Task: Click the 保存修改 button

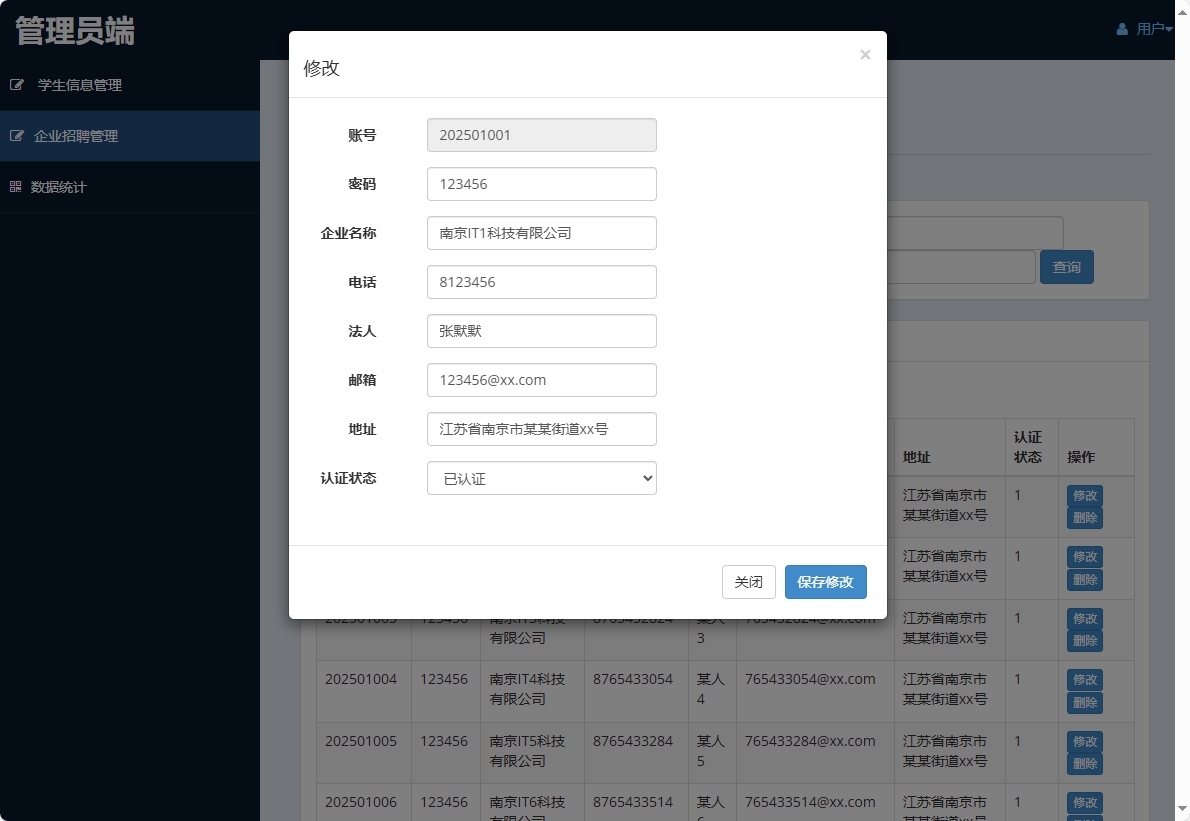Action: point(825,581)
